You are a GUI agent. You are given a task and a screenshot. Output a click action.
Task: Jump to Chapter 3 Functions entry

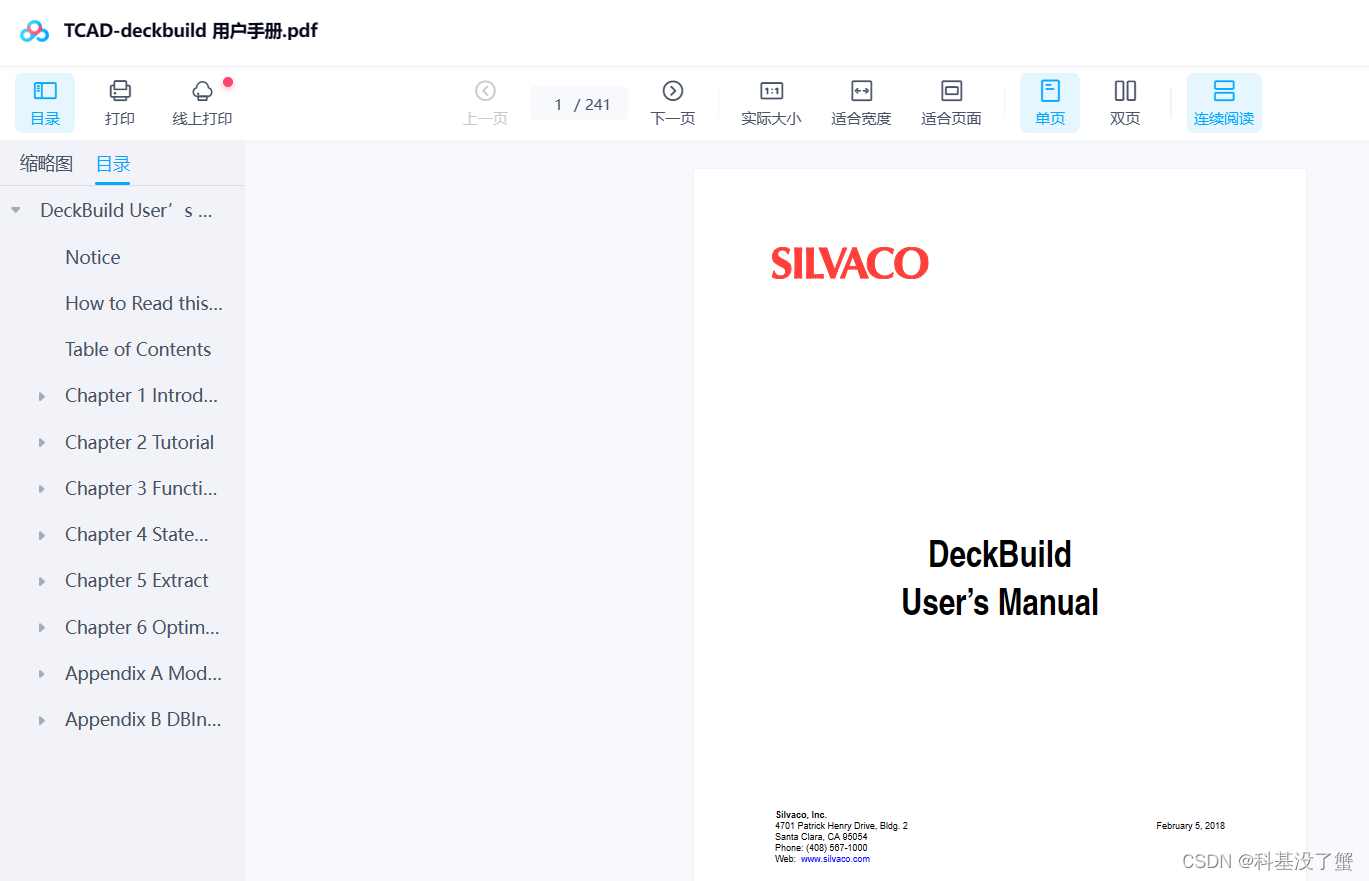tap(141, 488)
